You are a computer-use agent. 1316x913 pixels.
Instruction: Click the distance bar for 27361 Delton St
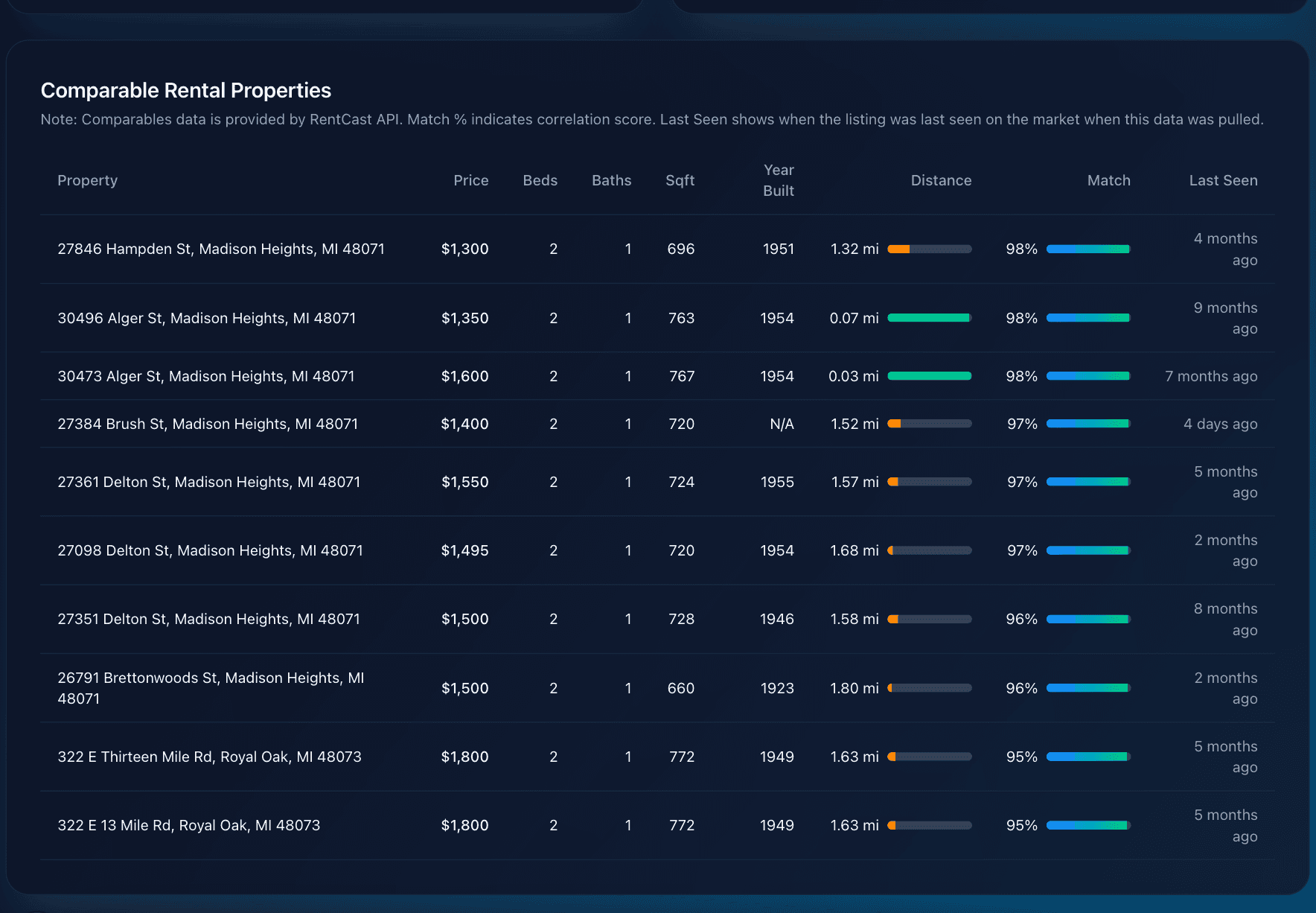[x=930, y=482]
